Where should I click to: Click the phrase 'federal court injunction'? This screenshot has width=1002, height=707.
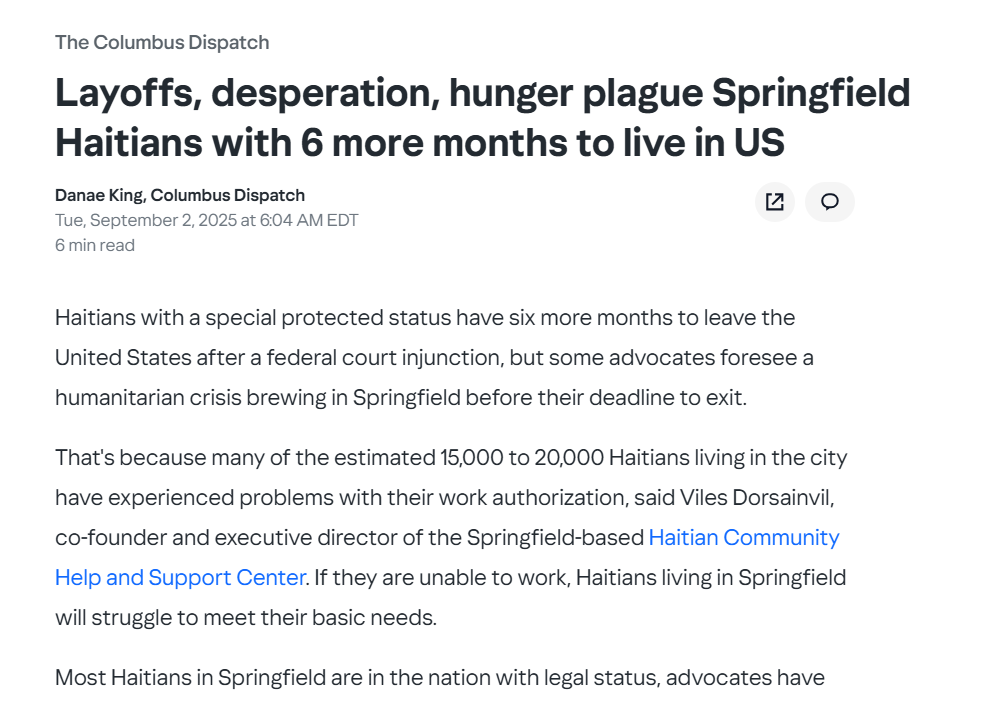pos(383,357)
